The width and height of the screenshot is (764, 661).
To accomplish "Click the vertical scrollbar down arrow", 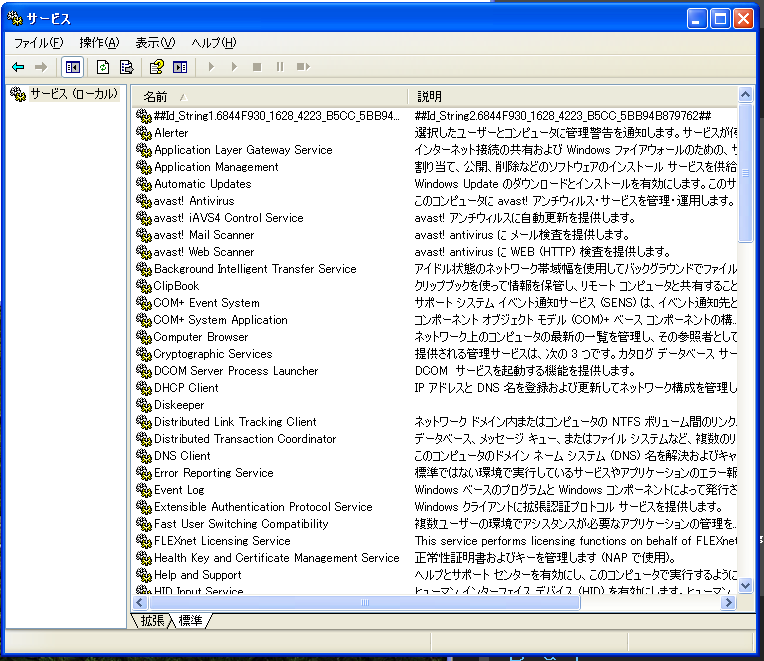I will 745,585.
